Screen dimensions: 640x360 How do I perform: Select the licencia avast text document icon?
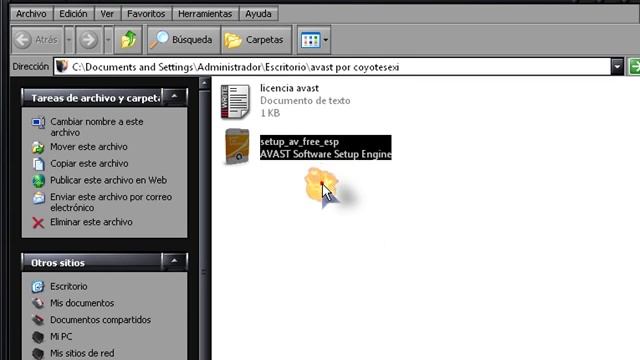coord(236,102)
